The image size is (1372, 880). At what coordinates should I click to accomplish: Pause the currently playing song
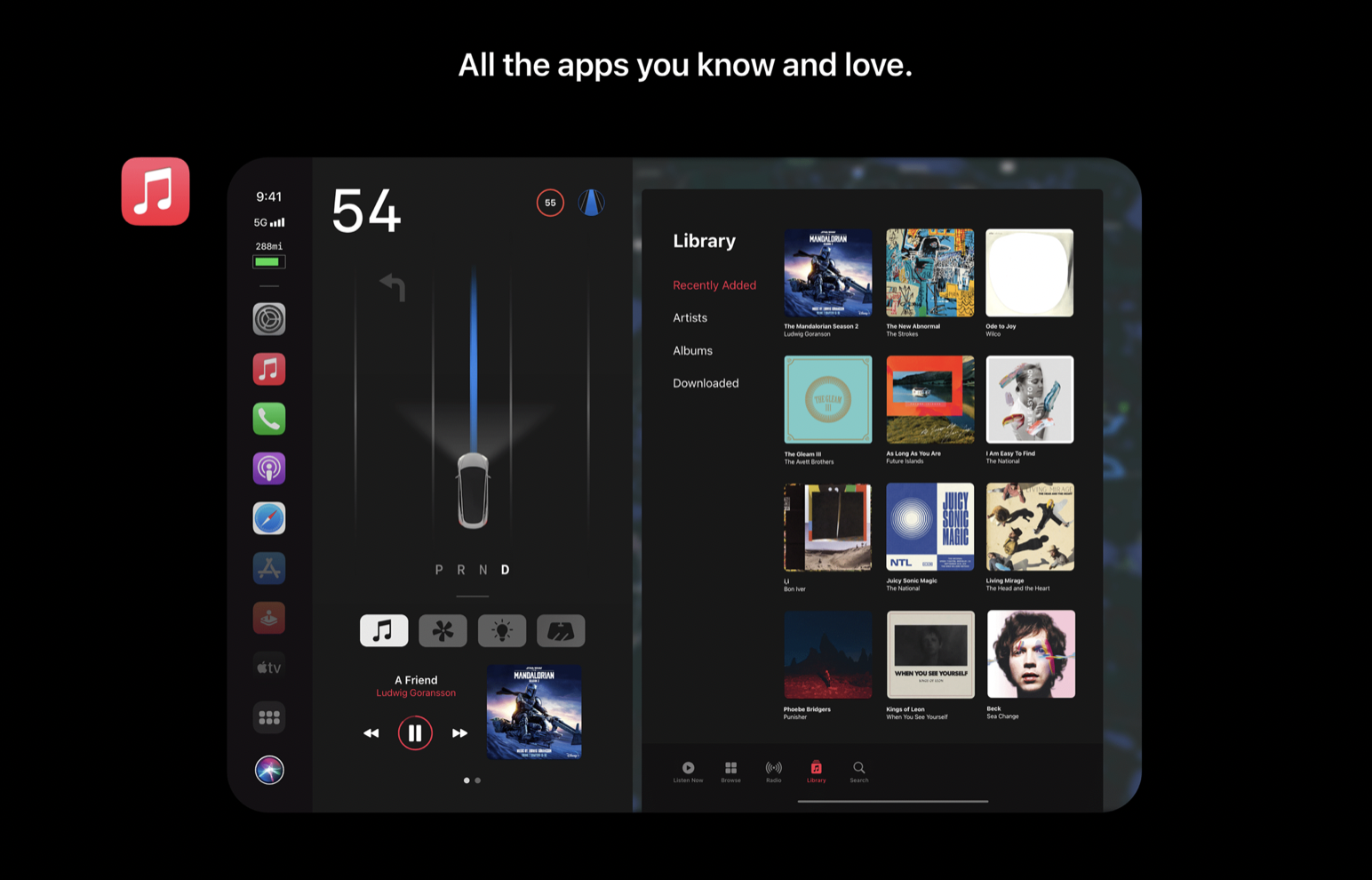pos(415,733)
